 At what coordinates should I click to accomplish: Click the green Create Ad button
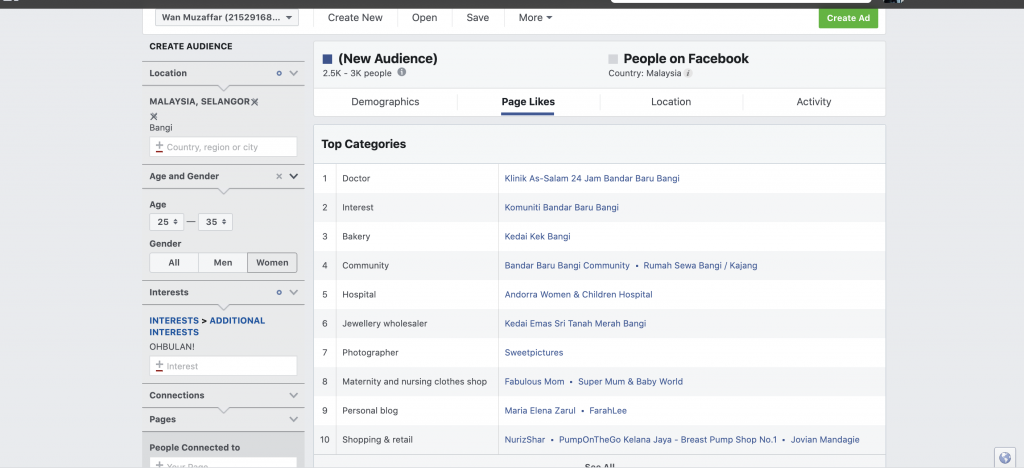[848, 18]
